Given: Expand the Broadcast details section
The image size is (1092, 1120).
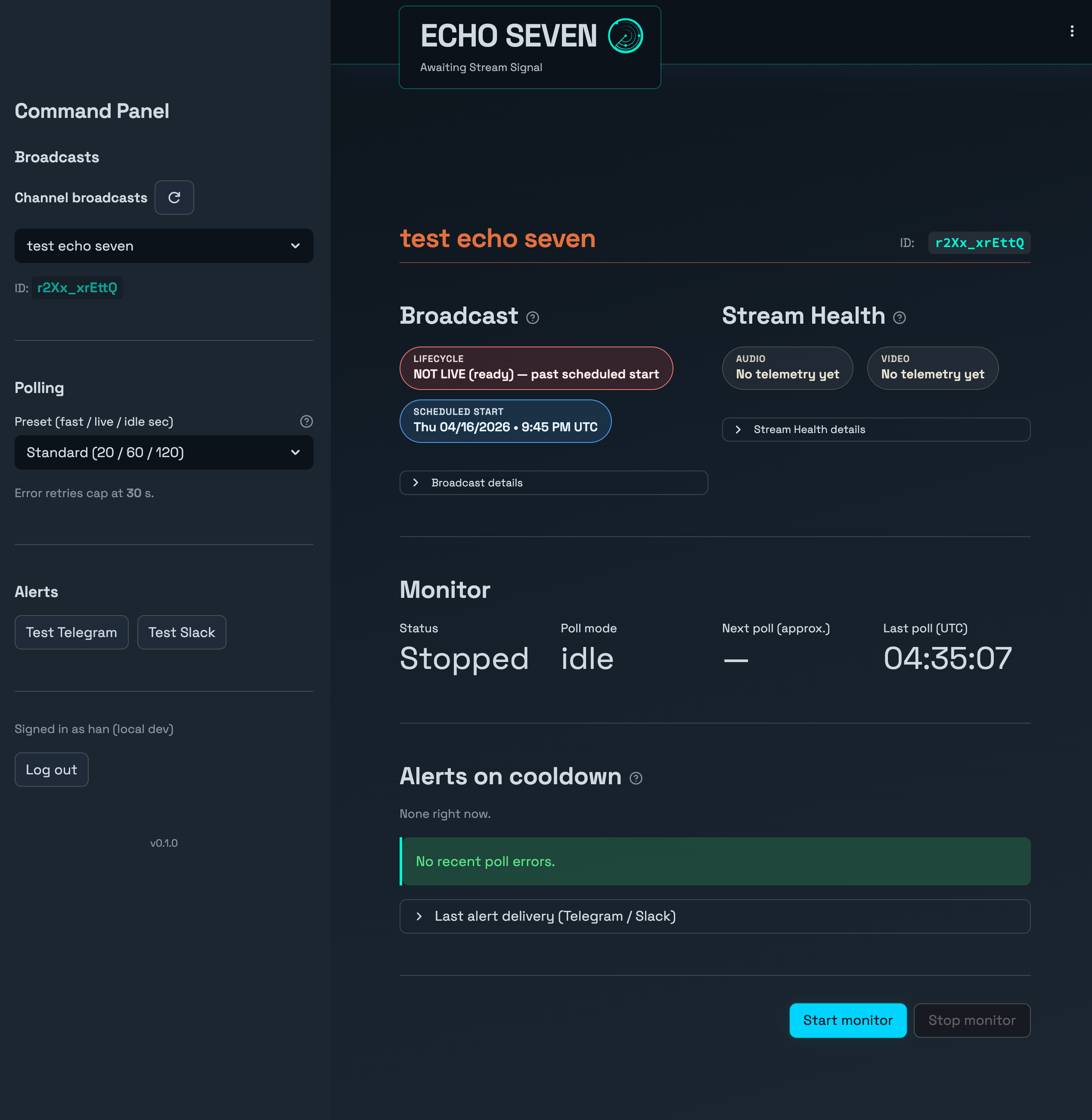Looking at the screenshot, I should 553,482.
